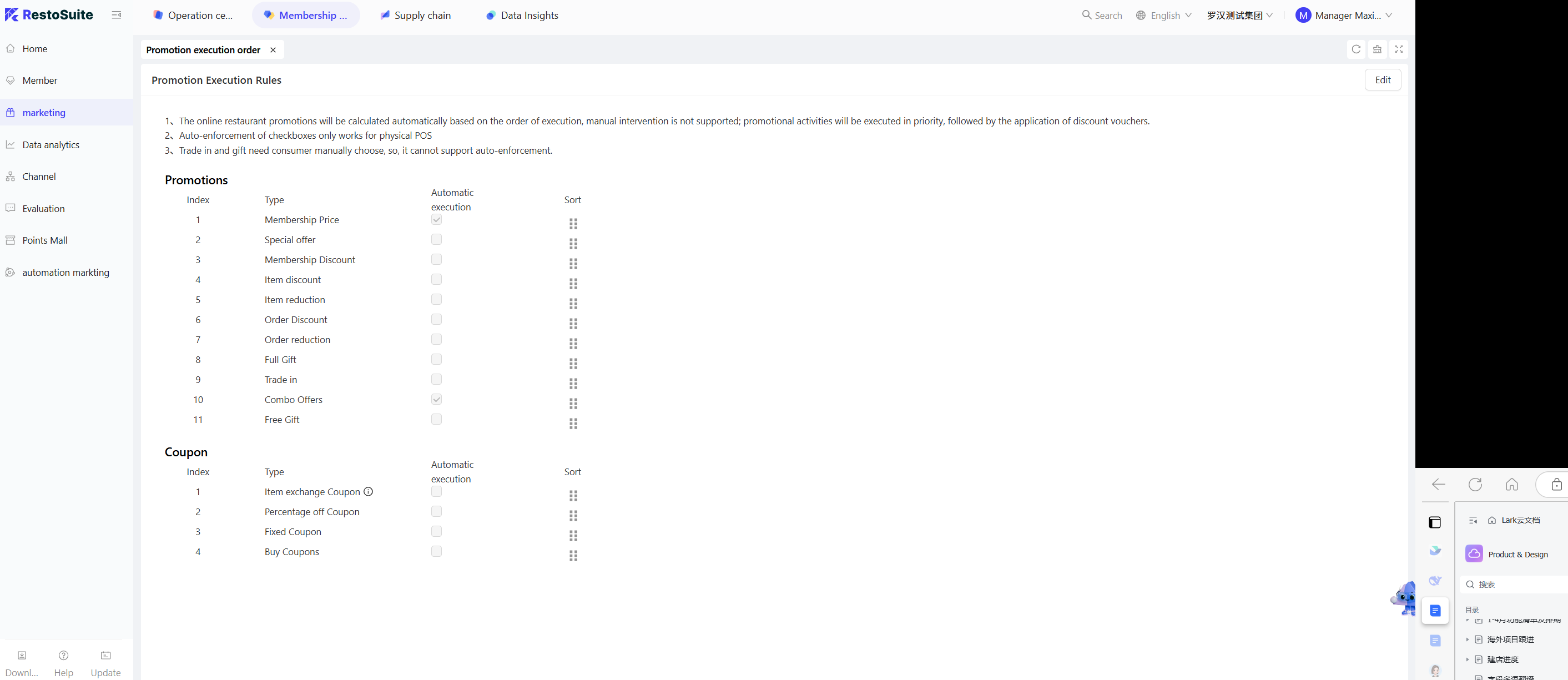
Task: Expand 海外项目跟进 tree item arrow
Action: pos(1467,639)
